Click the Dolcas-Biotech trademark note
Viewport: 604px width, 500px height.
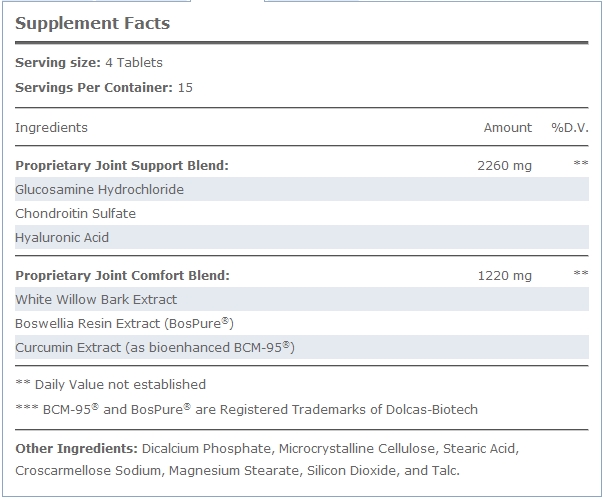pyautogui.click(x=246, y=409)
